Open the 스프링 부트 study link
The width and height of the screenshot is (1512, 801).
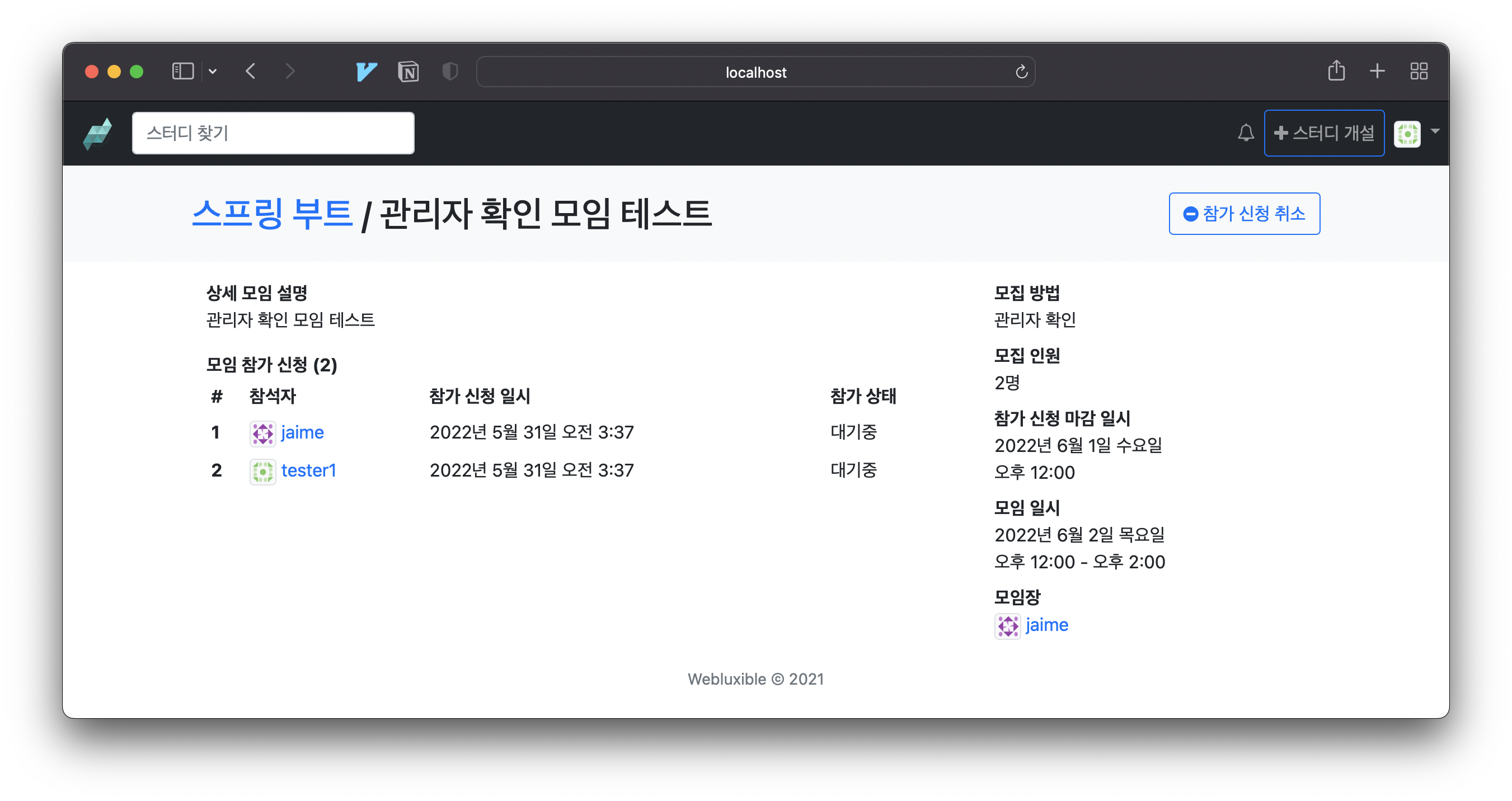(272, 213)
